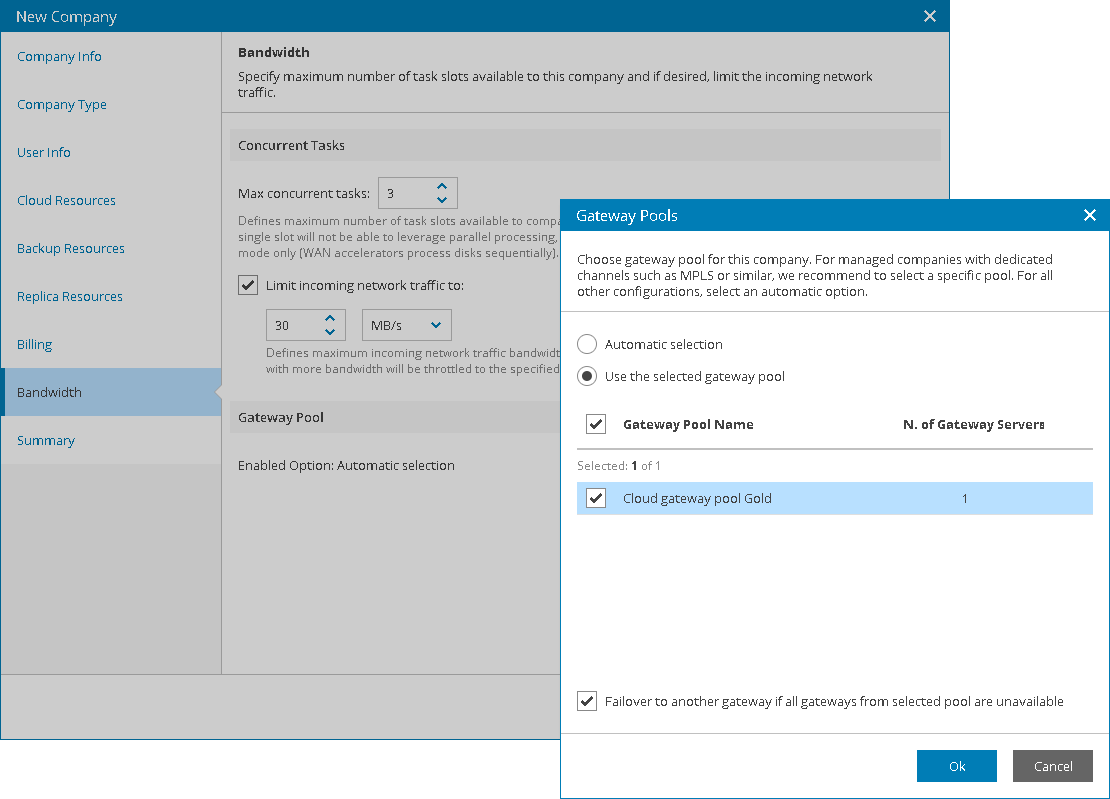Viewport: 1110px width, 799px height.
Task: Increase traffic limit value with up arrow
Action: (330, 318)
